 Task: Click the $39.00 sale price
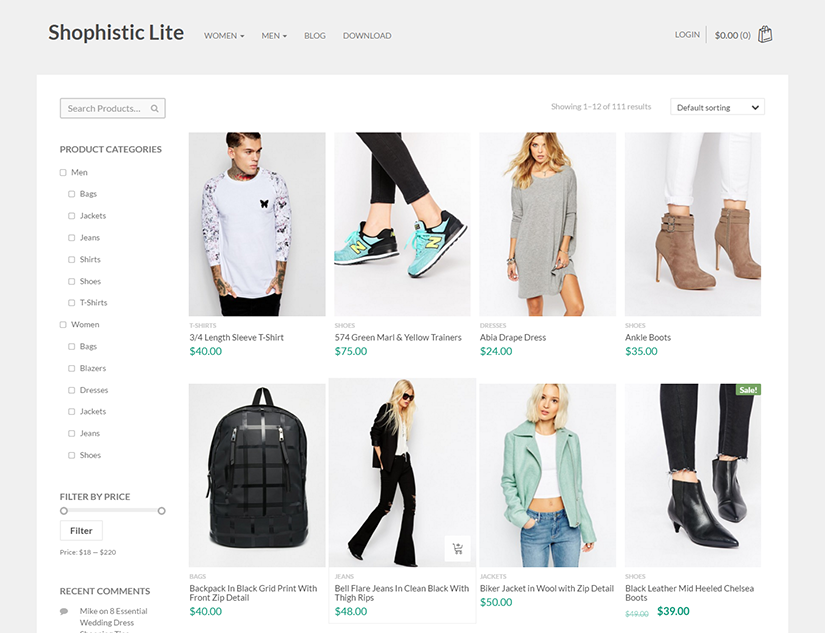pyautogui.click(x=673, y=611)
